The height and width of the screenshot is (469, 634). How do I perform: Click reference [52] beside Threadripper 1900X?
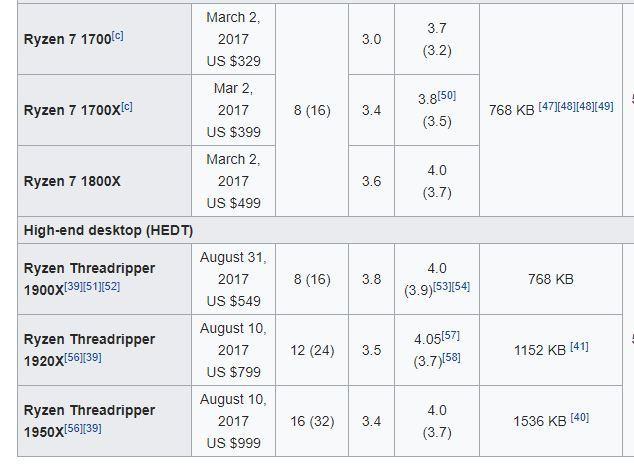110,287
